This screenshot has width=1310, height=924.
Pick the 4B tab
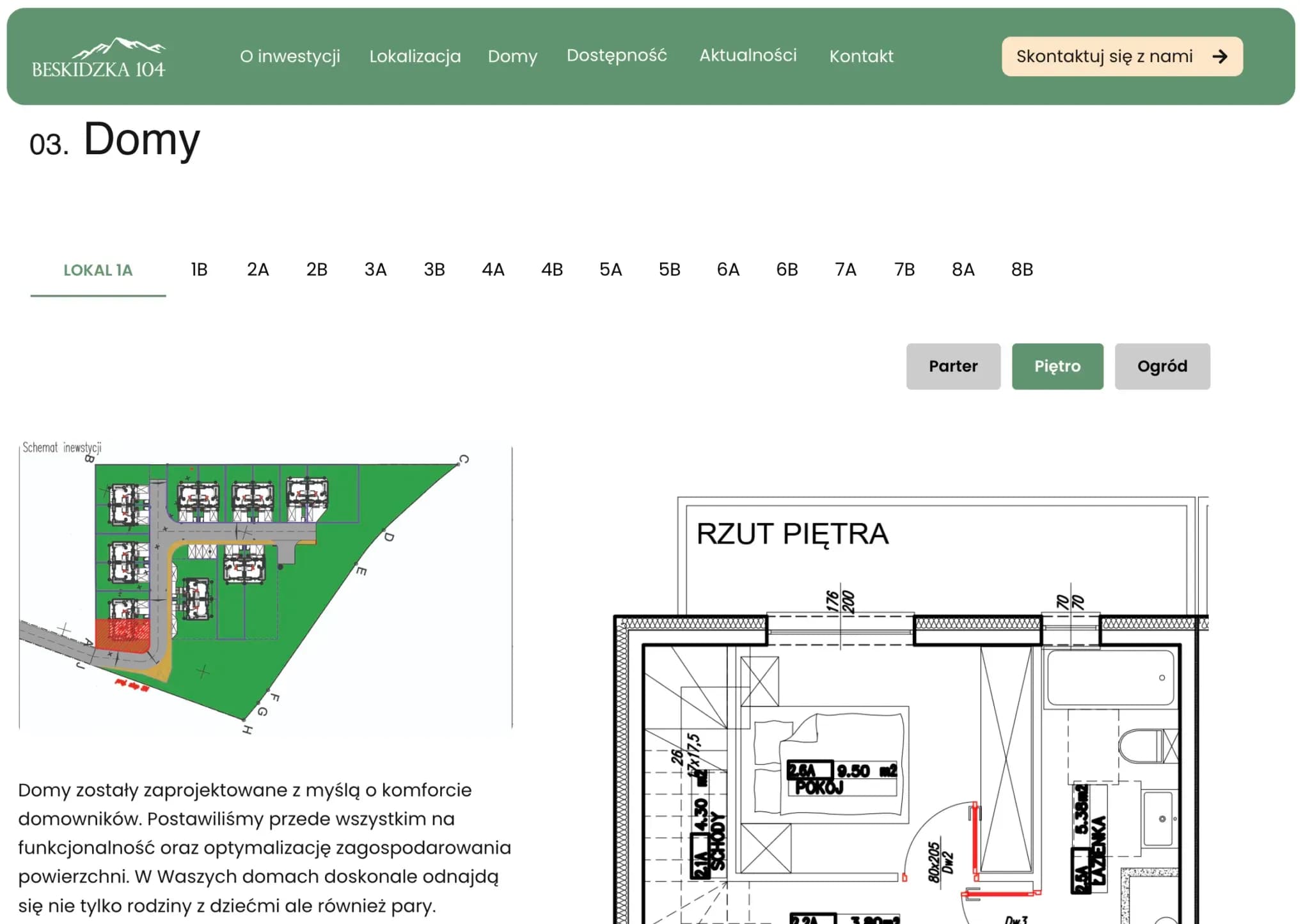(552, 270)
